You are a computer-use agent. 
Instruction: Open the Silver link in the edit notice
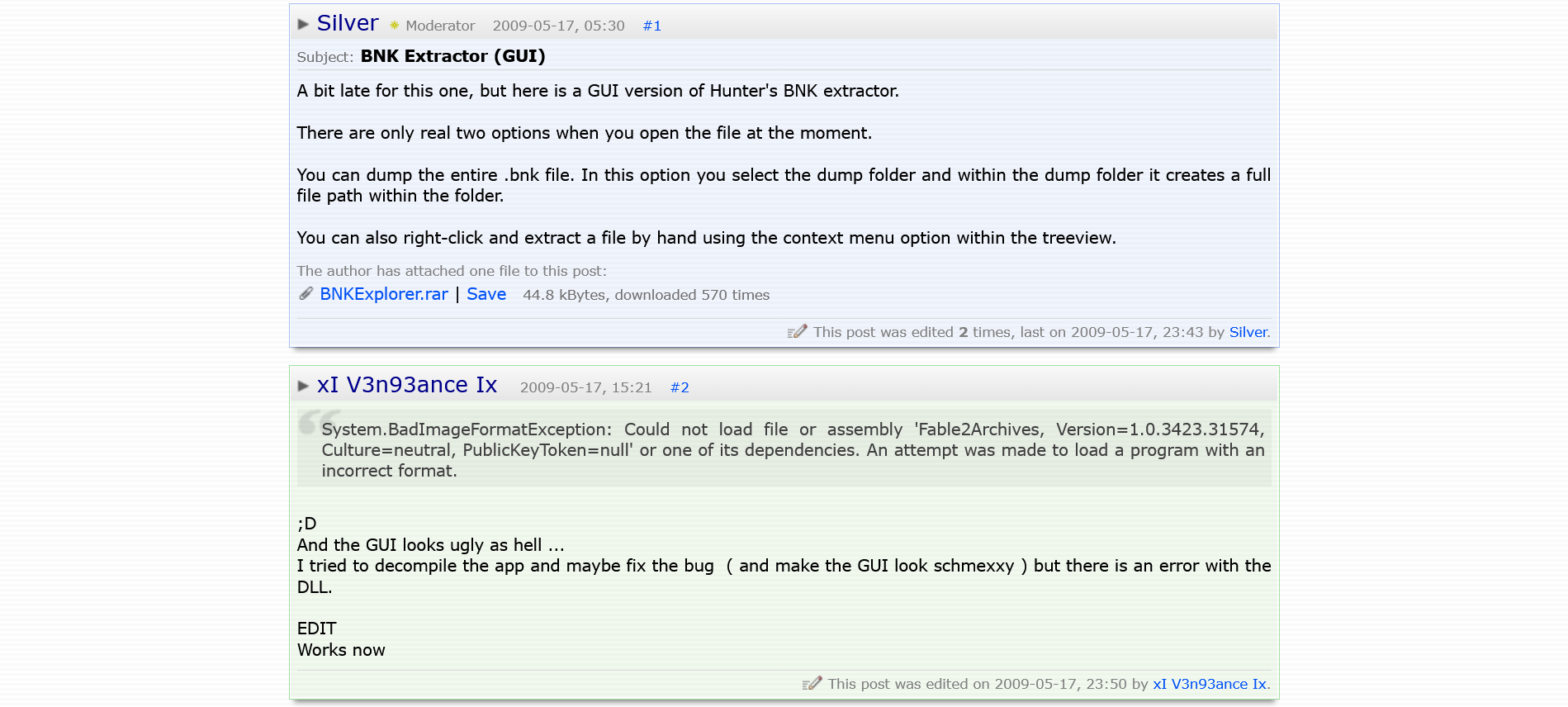pyautogui.click(x=1248, y=332)
